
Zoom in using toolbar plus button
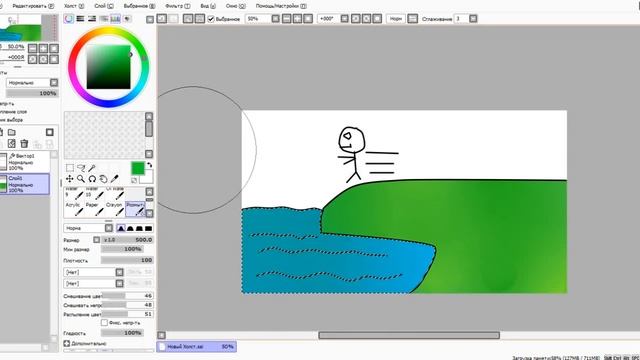coord(297,19)
